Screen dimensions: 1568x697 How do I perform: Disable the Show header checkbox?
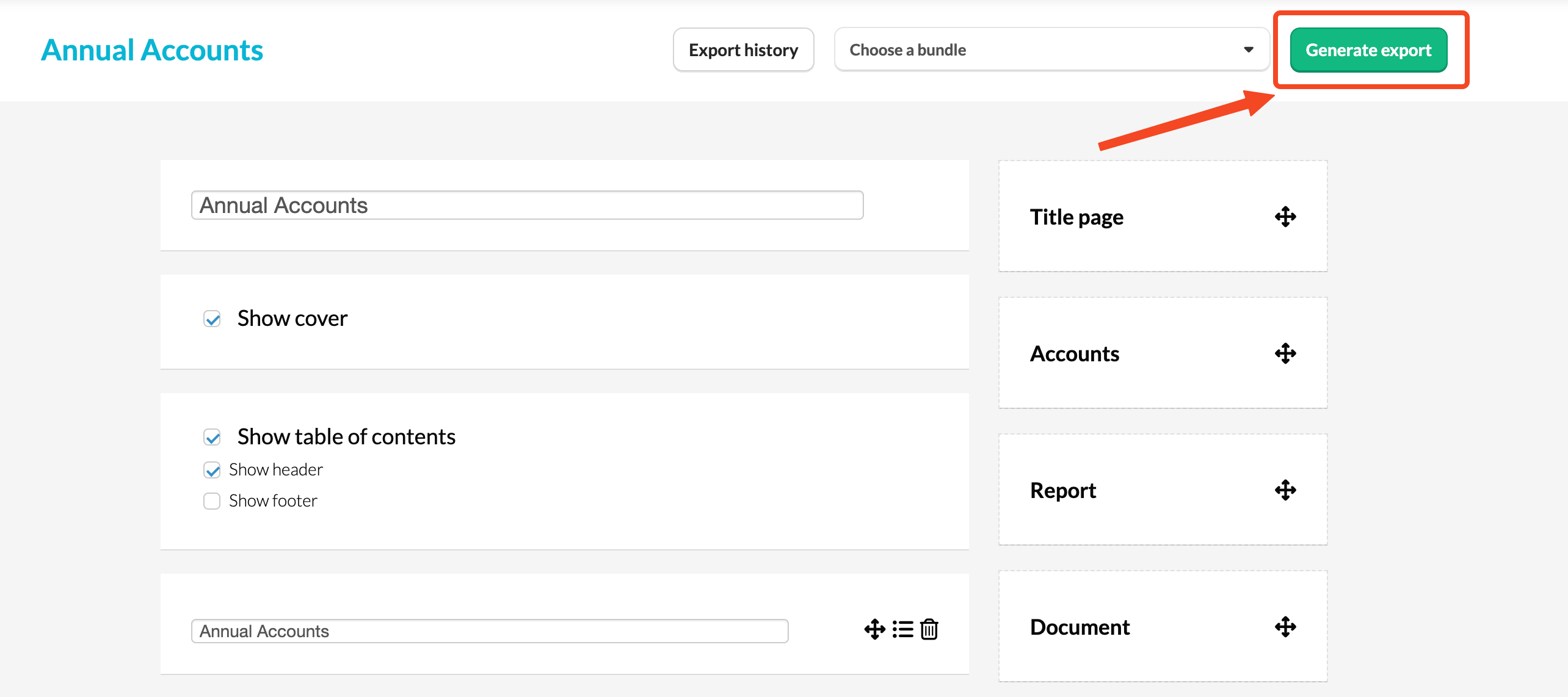(212, 470)
